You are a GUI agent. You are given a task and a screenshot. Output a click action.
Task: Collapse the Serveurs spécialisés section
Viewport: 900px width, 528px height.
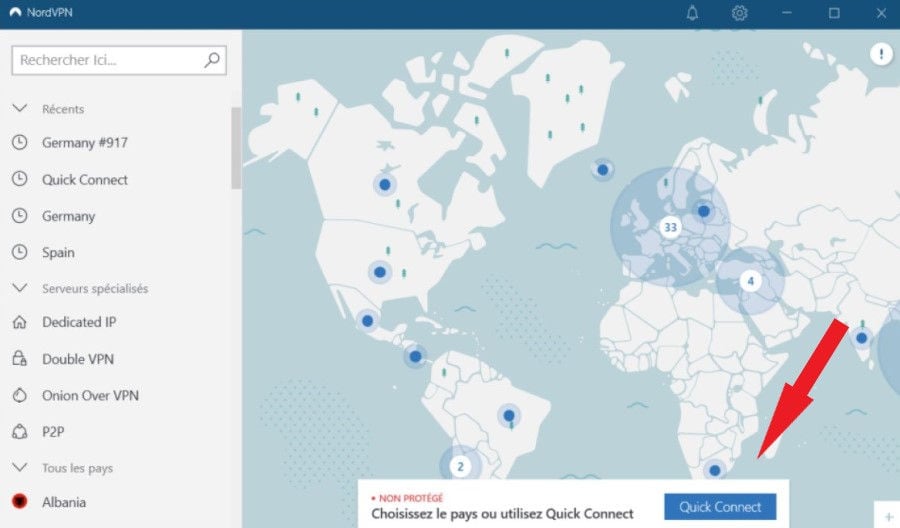[x=18, y=288]
